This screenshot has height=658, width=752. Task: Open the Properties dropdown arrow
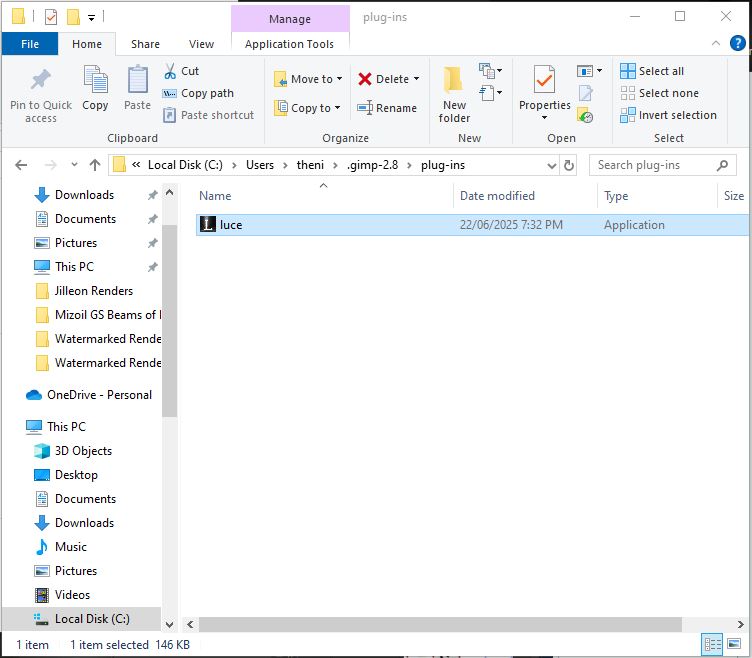544,118
